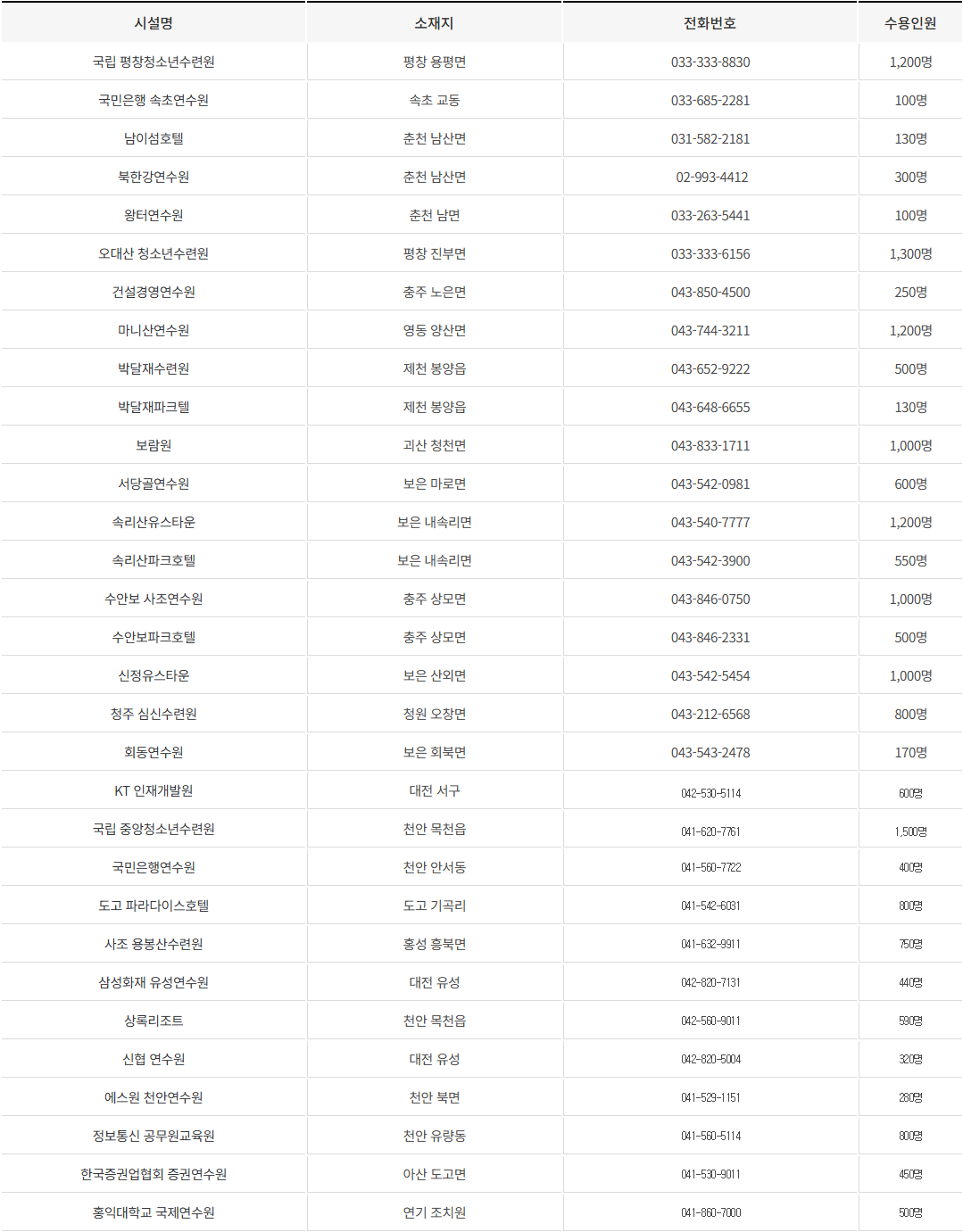Click the 시설명 column header
The height and width of the screenshot is (1232, 963).
click(x=154, y=23)
